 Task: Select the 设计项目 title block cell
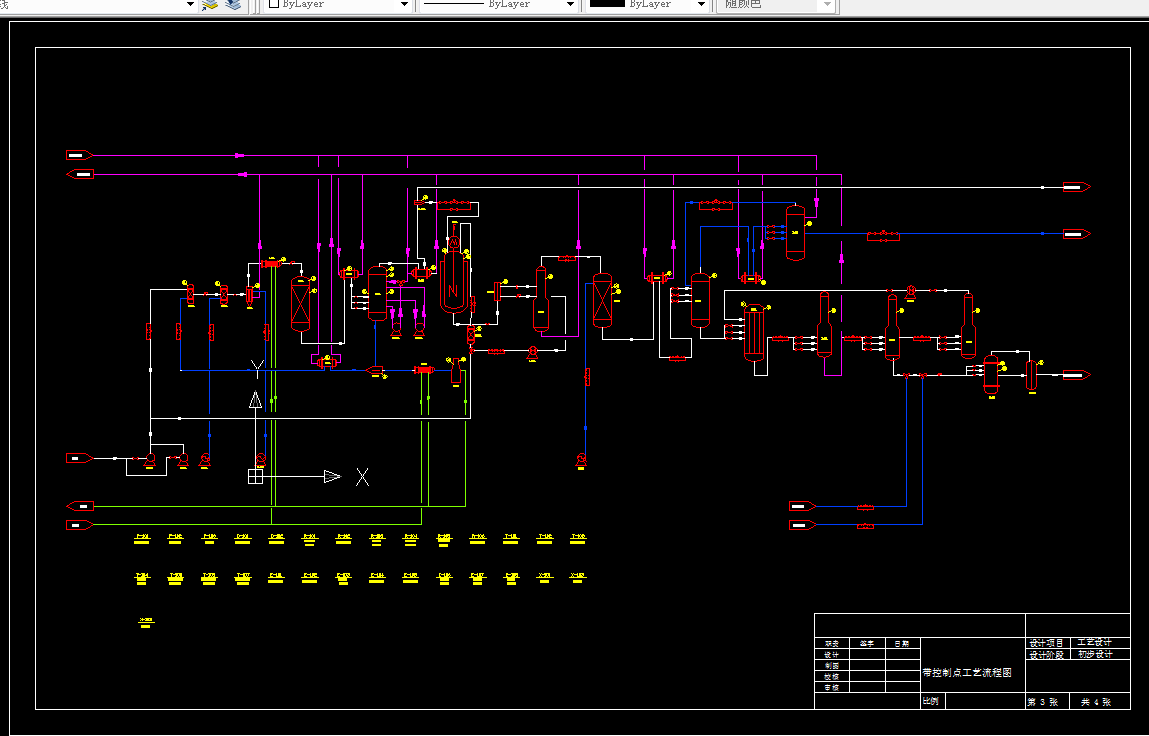point(1046,643)
